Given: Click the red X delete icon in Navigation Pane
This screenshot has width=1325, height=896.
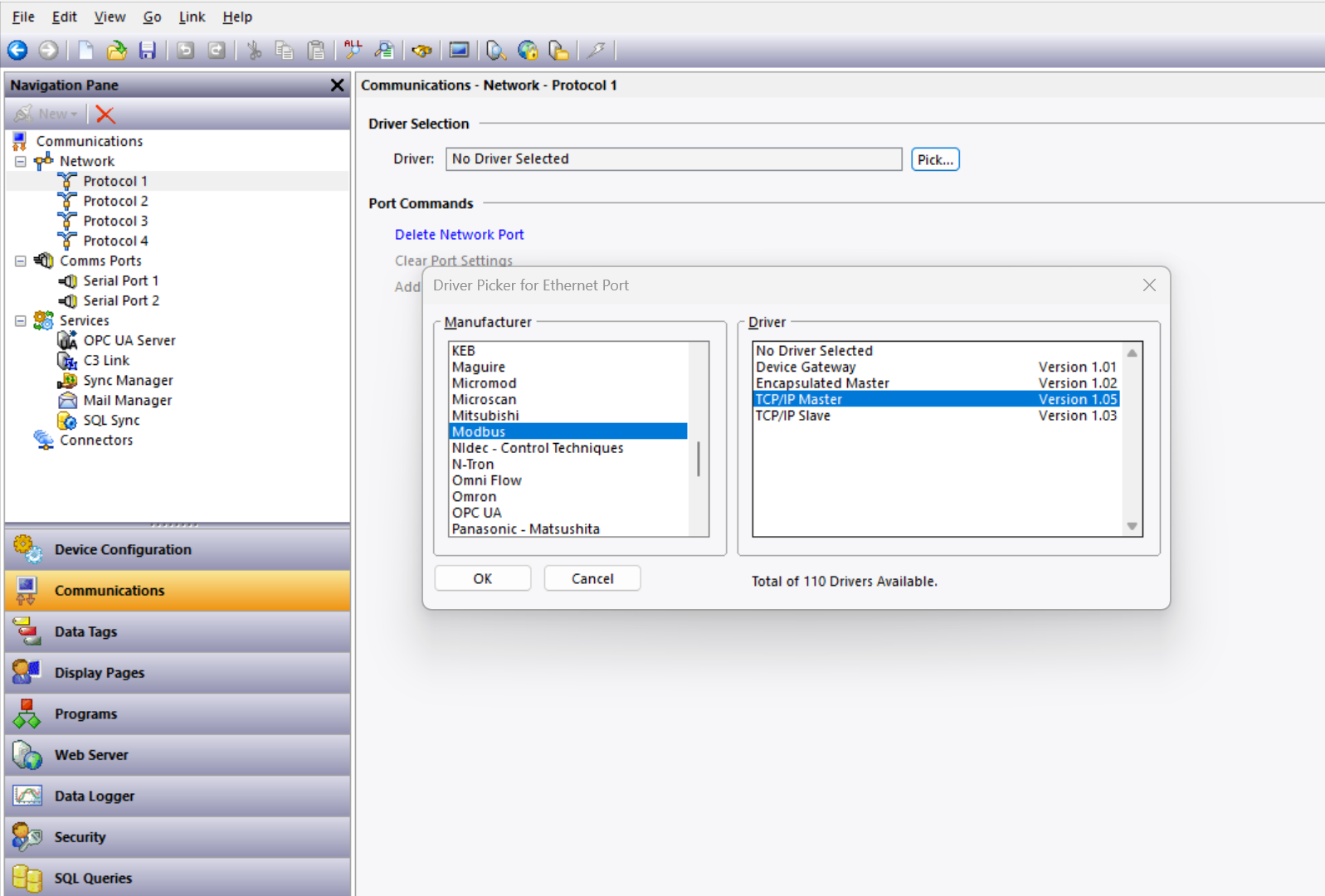Looking at the screenshot, I should click(x=105, y=114).
